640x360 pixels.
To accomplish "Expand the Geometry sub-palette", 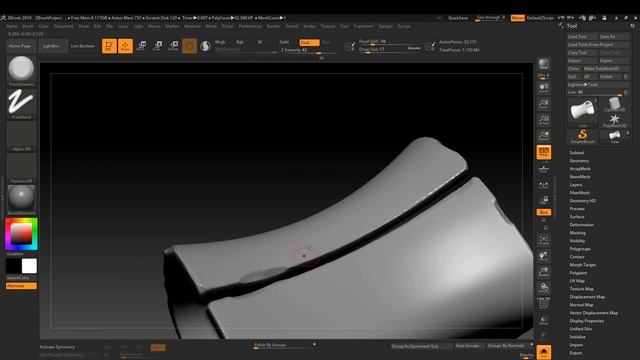I will point(579,161).
